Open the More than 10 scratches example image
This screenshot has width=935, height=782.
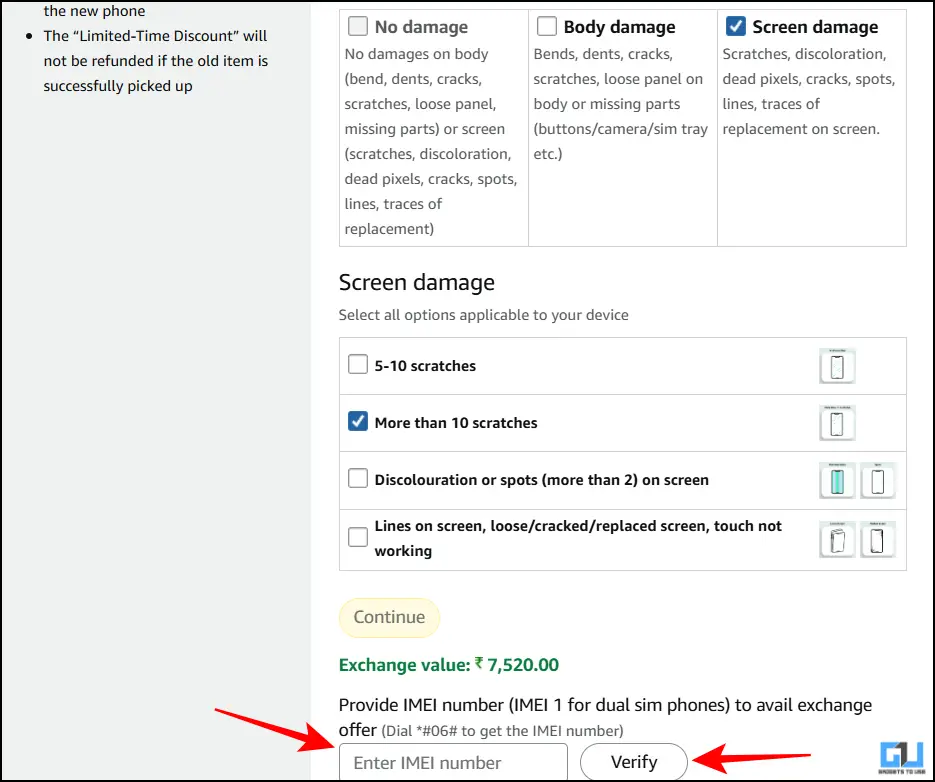(837, 423)
